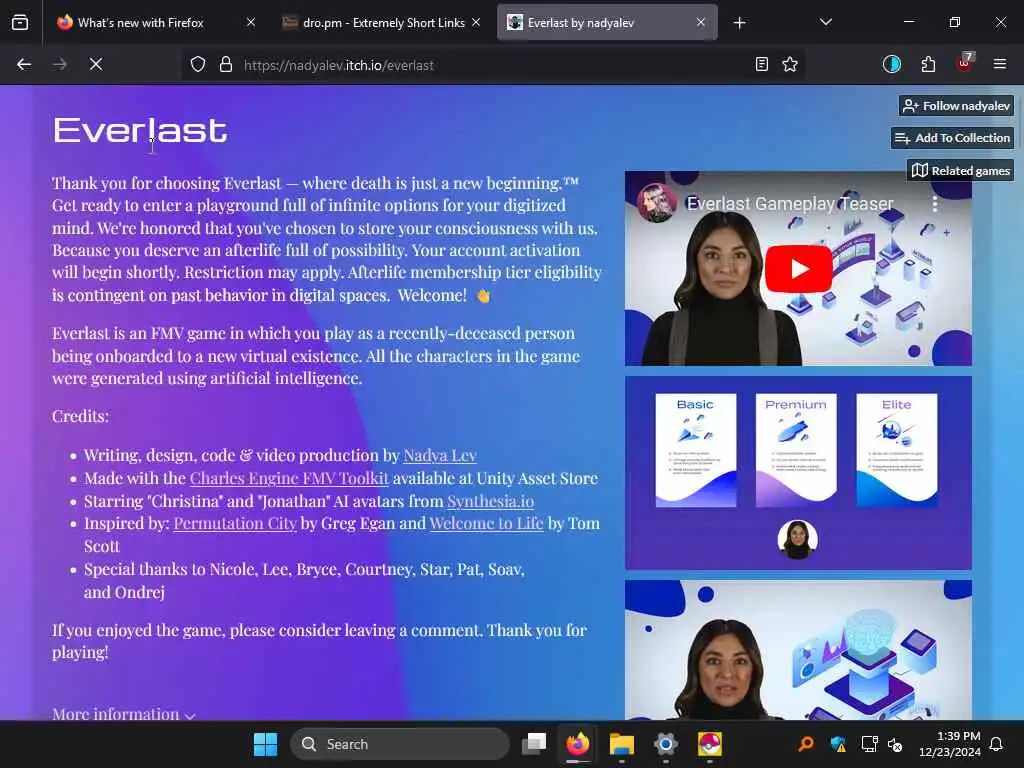The image size is (1024, 768).
Task: Close the dro.pm tab
Action: click(476, 23)
